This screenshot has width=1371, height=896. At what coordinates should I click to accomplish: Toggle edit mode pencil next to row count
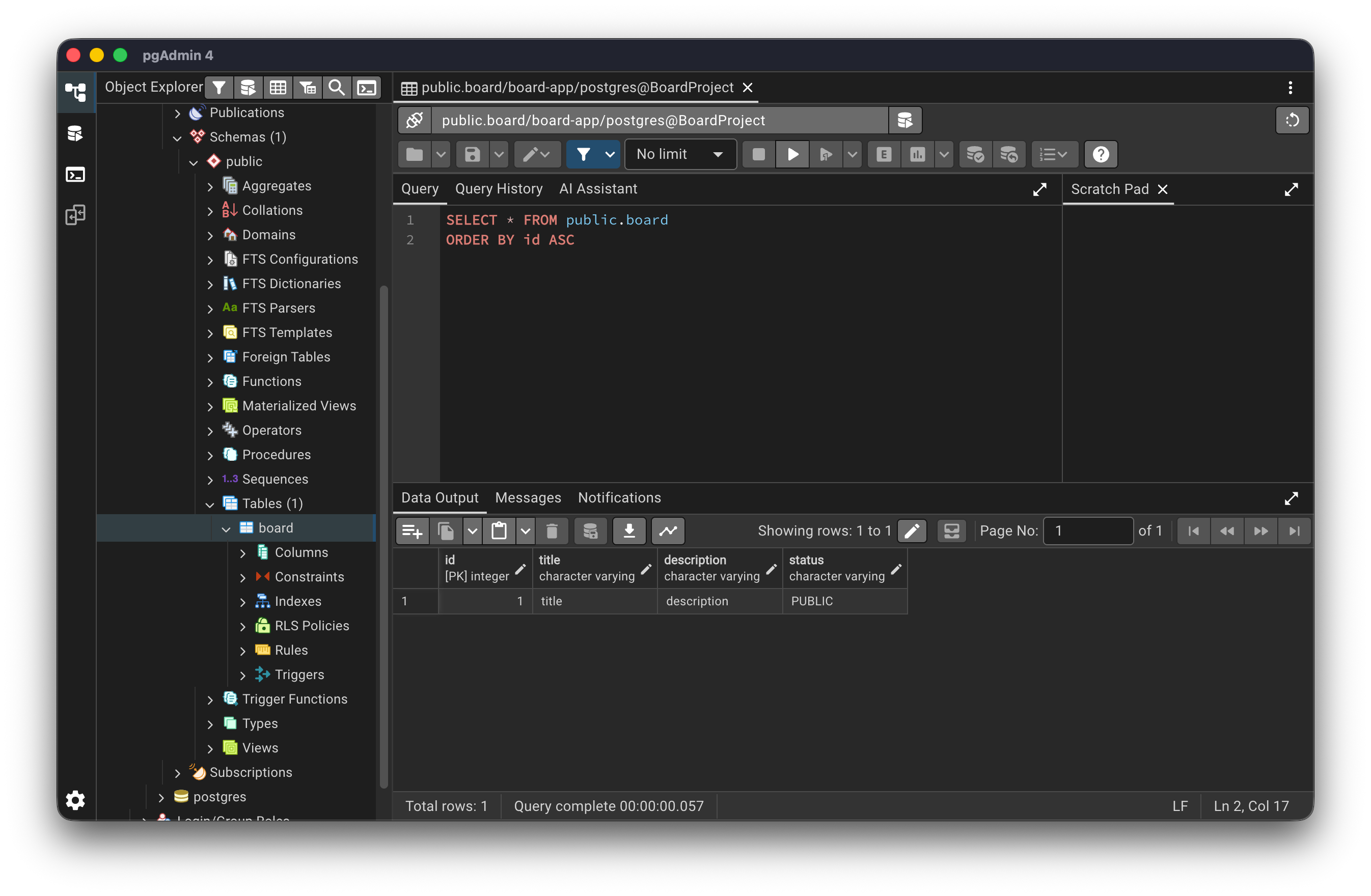[x=912, y=530]
